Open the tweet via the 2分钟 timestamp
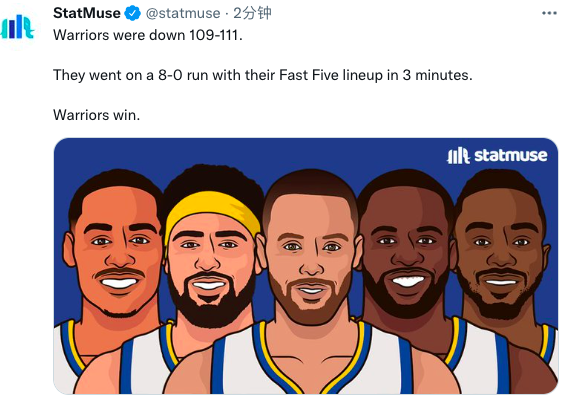Screen dimensions: 567x406 coord(252,13)
